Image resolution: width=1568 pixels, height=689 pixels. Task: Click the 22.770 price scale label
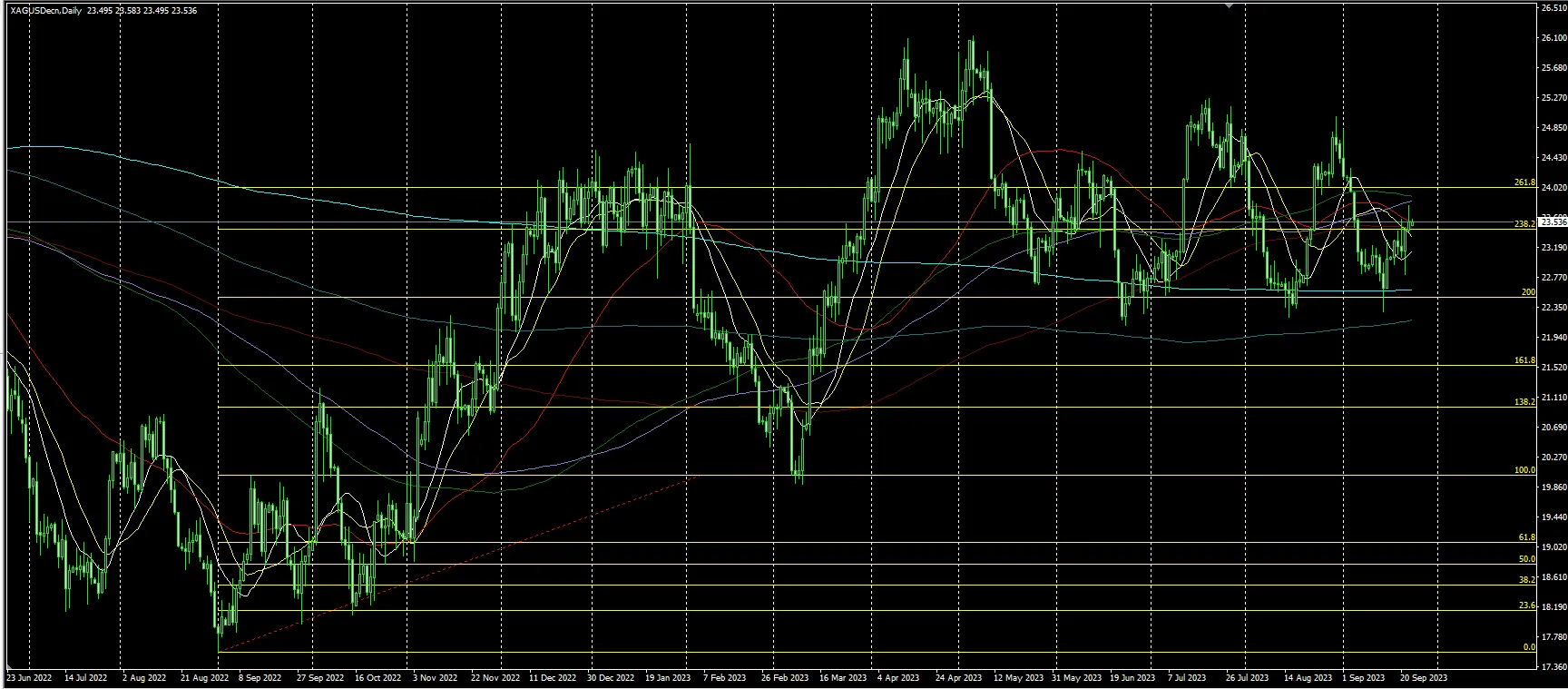(x=1554, y=277)
